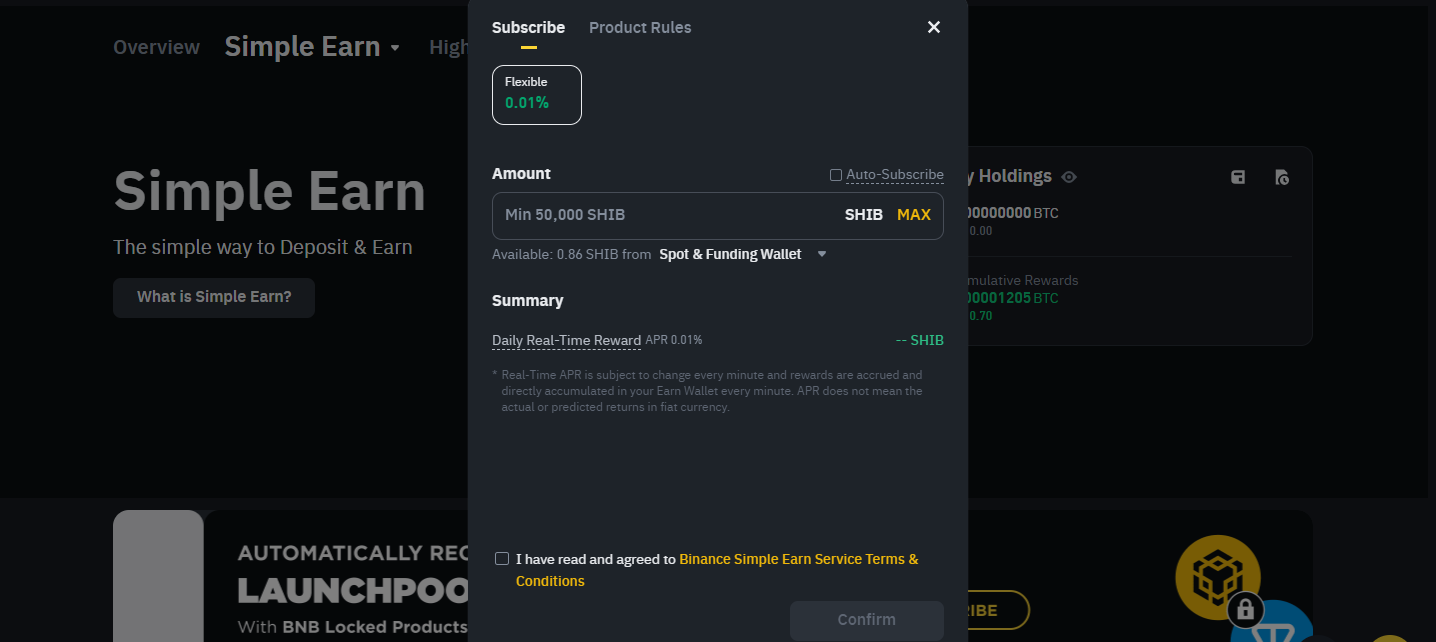Open the Simple Earn navigation dropdown
Viewport: 1436px width, 642px height.
pos(312,47)
